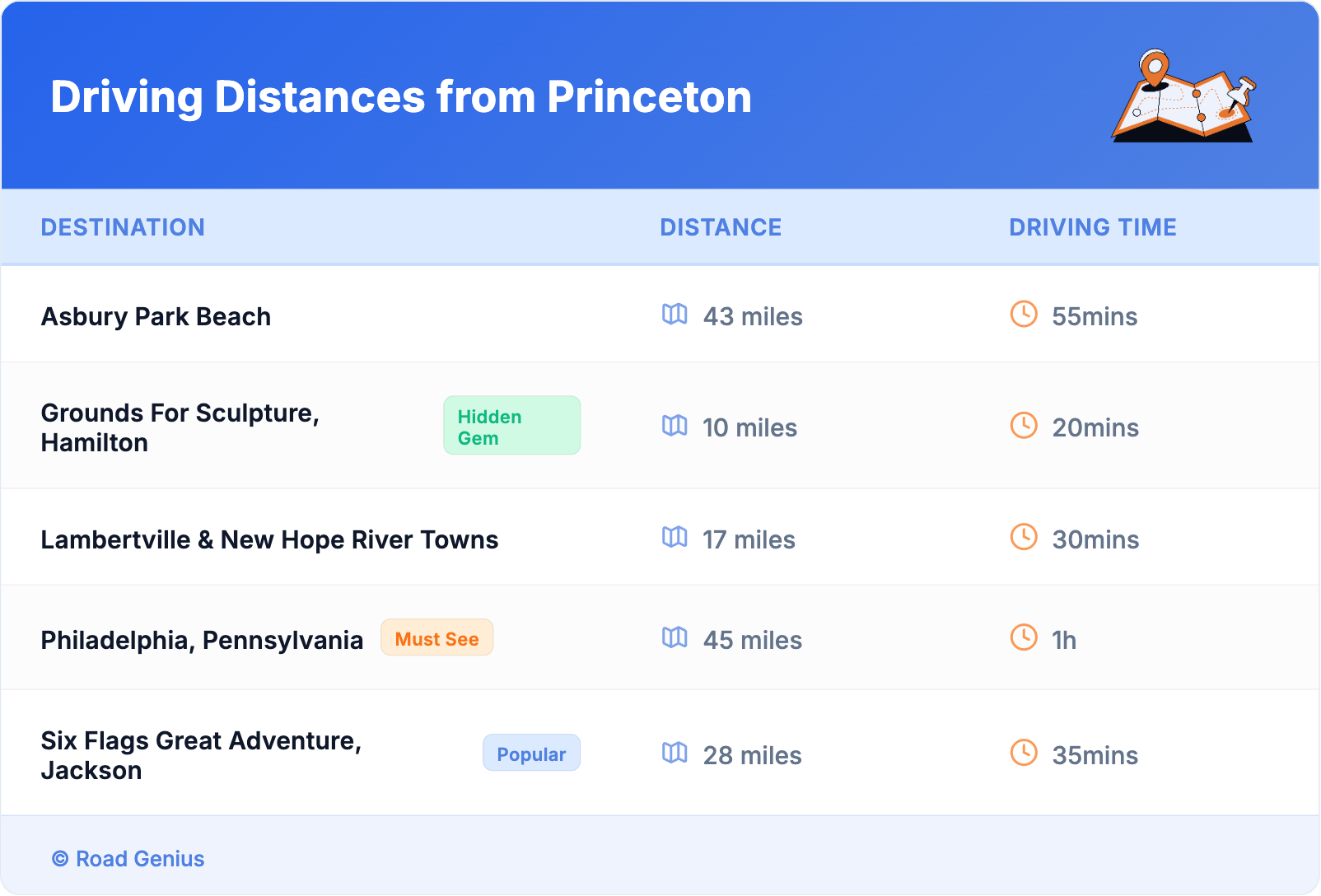Click the clock icon beside 55mins

click(x=1024, y=315)
